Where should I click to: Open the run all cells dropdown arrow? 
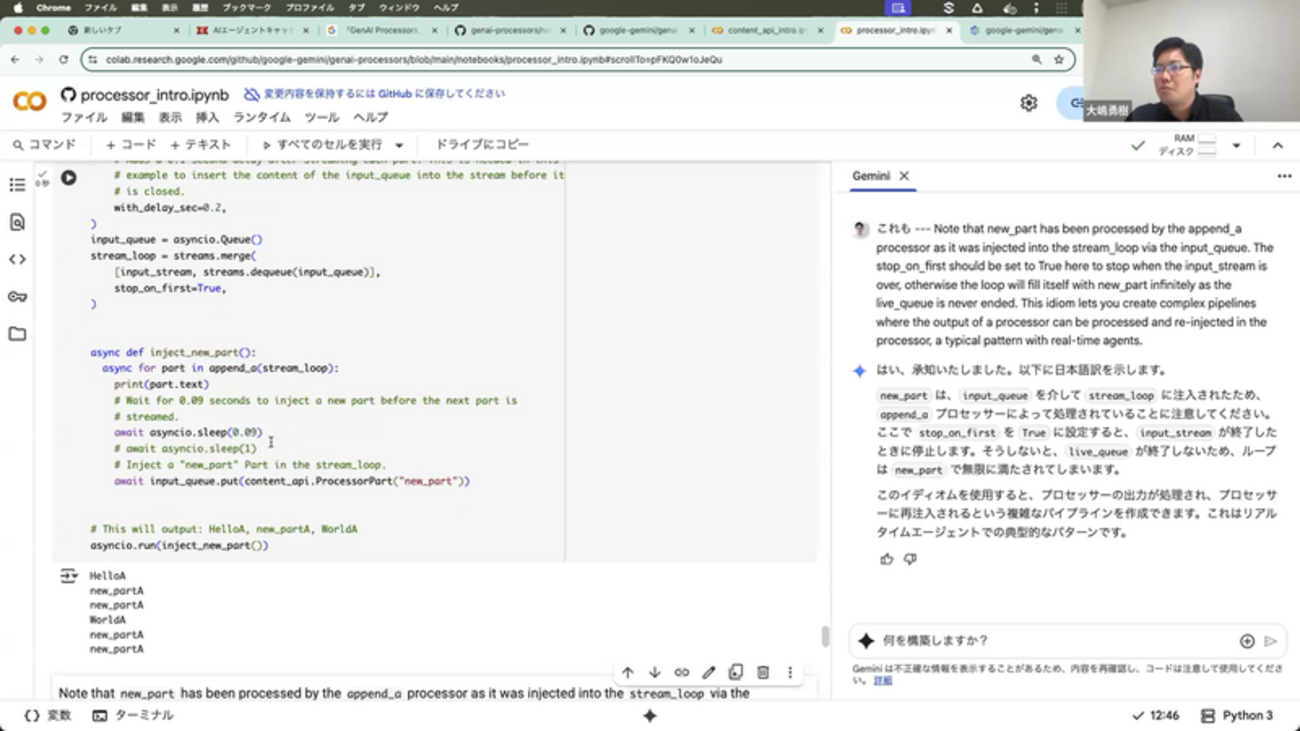pyautogui.click(x=399, y=146)
